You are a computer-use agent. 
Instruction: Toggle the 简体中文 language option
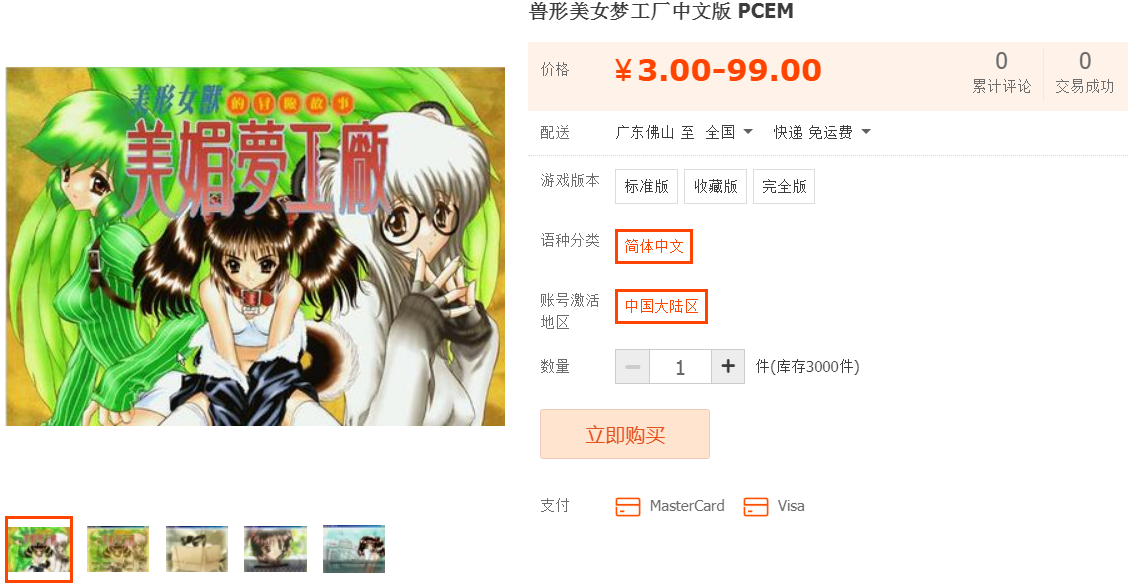tap(653, 246)
